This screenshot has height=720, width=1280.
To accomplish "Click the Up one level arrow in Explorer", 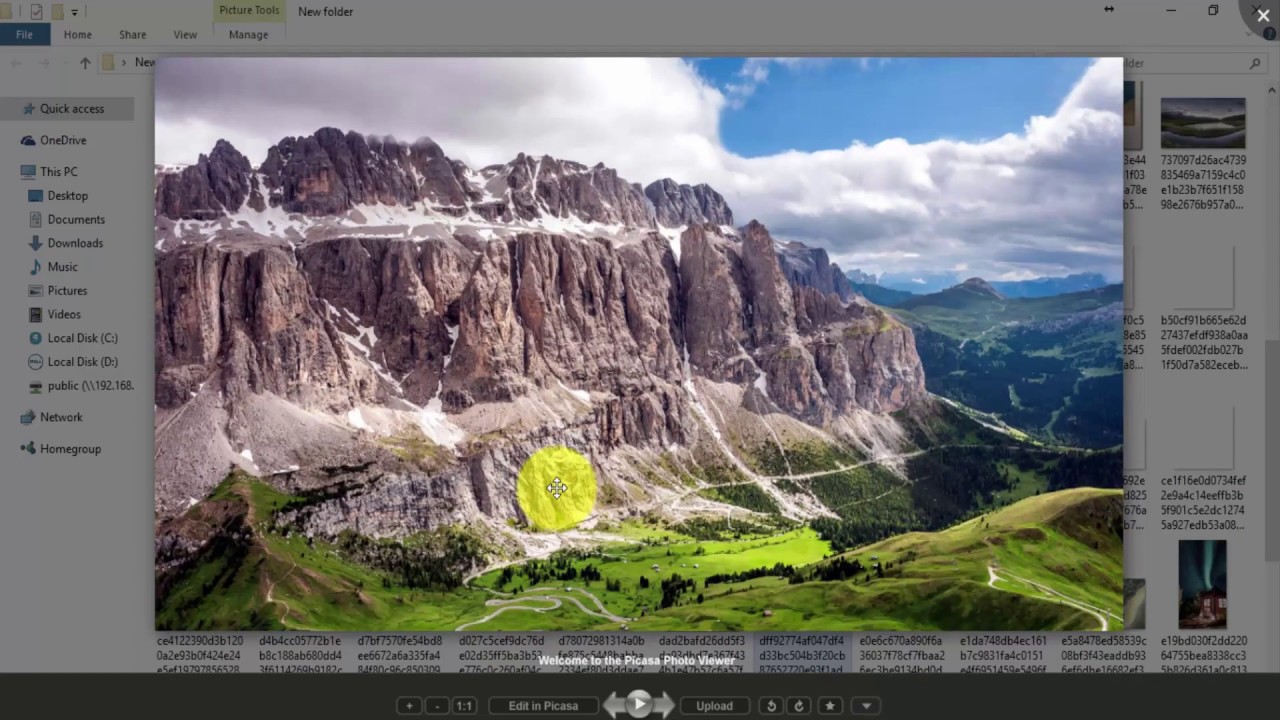I will [85, 62].
